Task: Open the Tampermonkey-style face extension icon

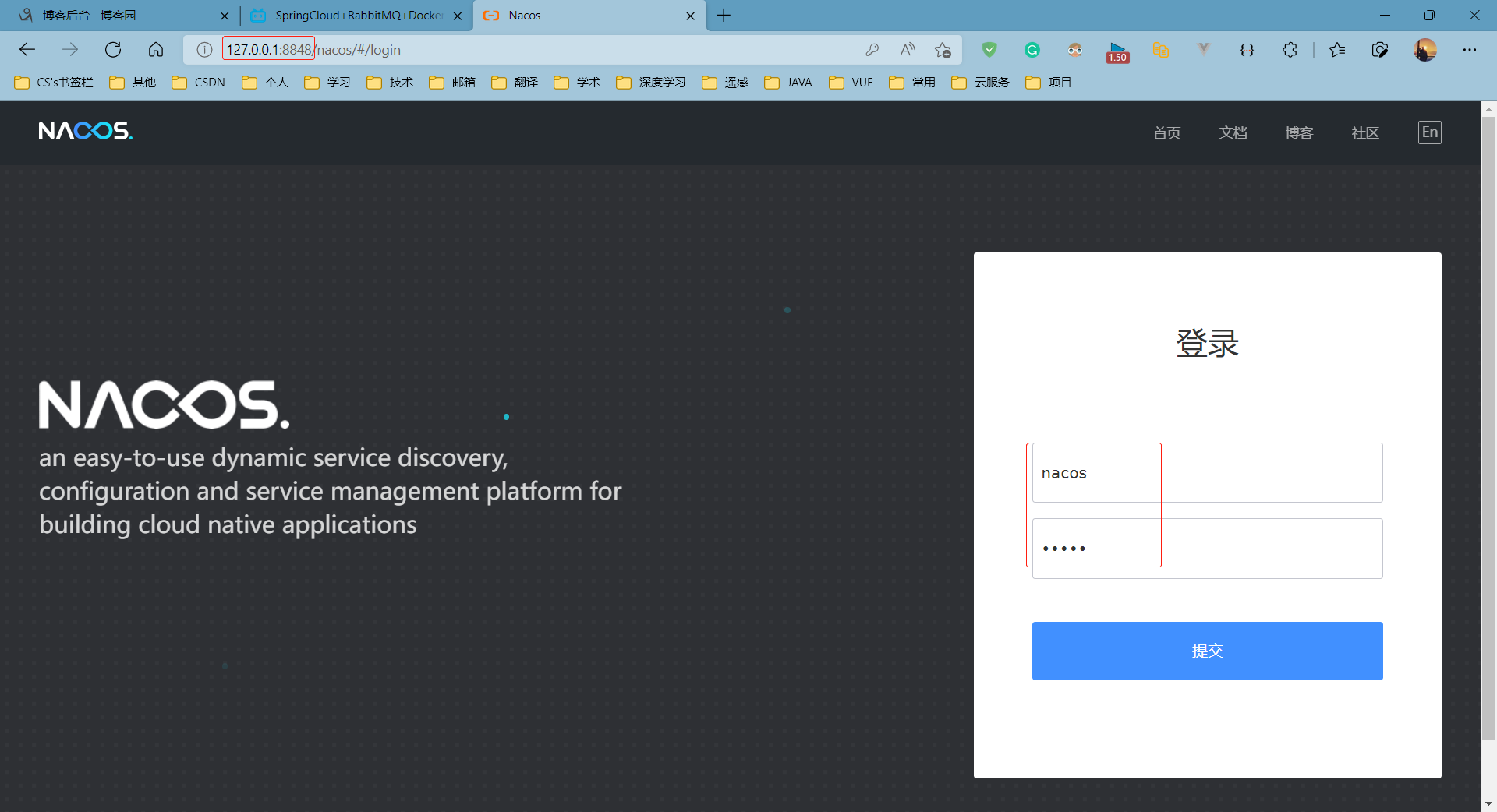Action: tap(1075, 50)
